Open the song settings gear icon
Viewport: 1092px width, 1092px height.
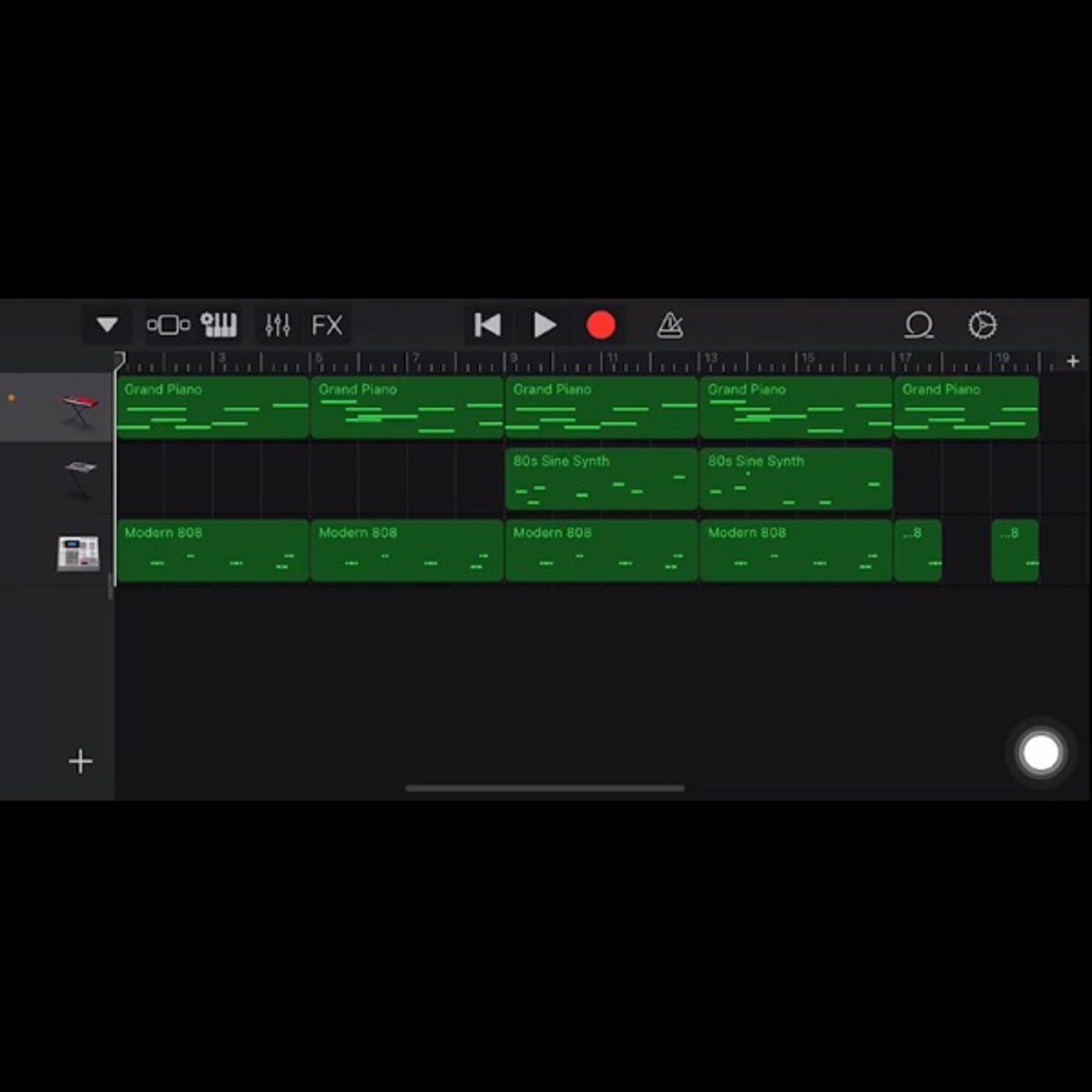(x=982, y=324)
